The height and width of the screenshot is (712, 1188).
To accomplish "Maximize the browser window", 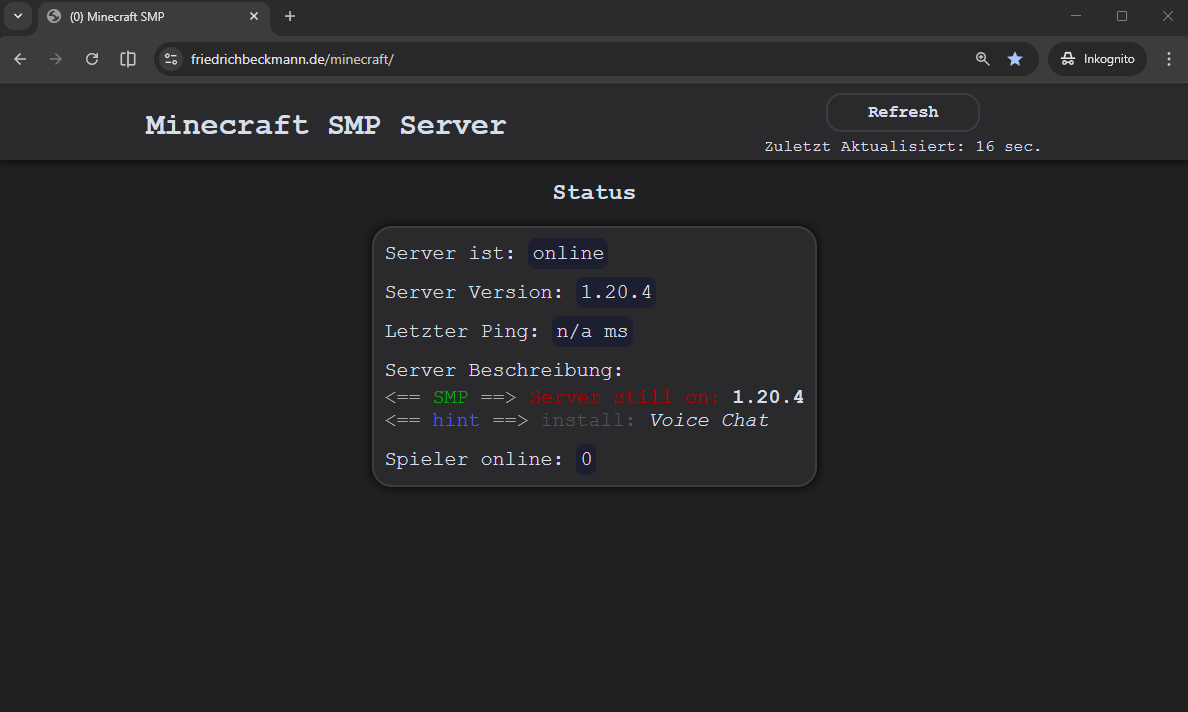I will (1122, 16).
